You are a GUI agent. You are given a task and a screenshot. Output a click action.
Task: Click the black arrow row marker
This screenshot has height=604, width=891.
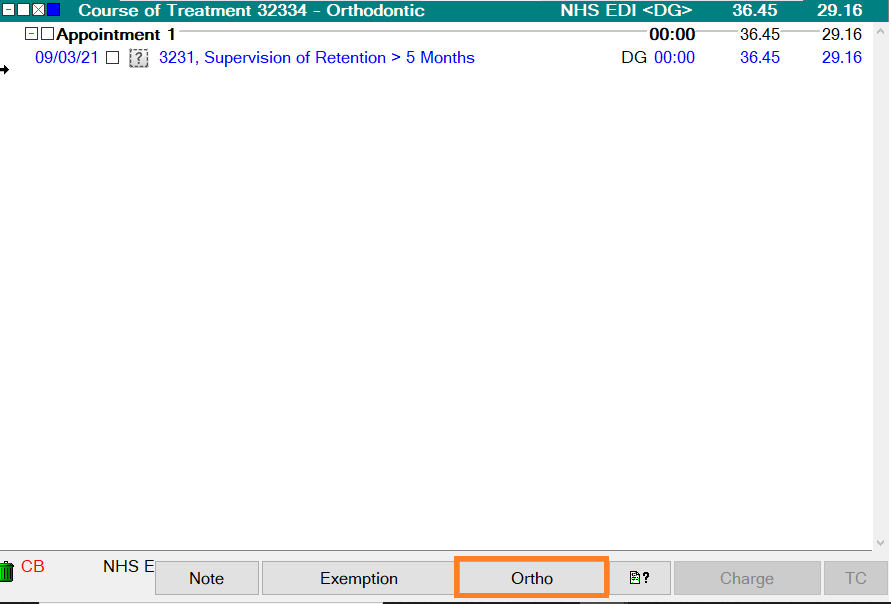click(5, 70)
